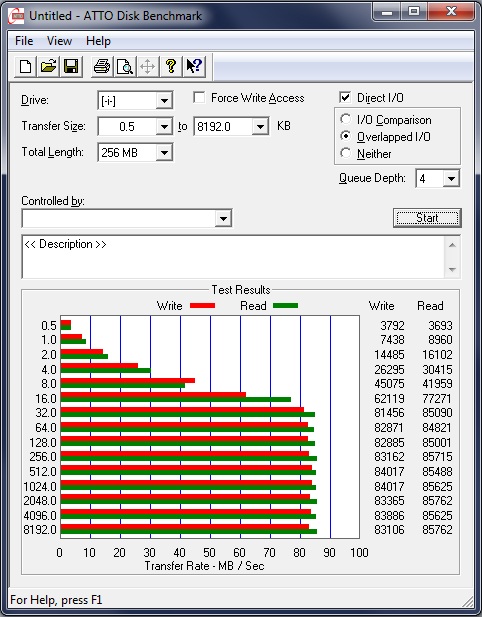Image resolution: width=482 pixels, height=617 pixels.
Task: Click the 2.0 row read value 16102
Action: 437,355
